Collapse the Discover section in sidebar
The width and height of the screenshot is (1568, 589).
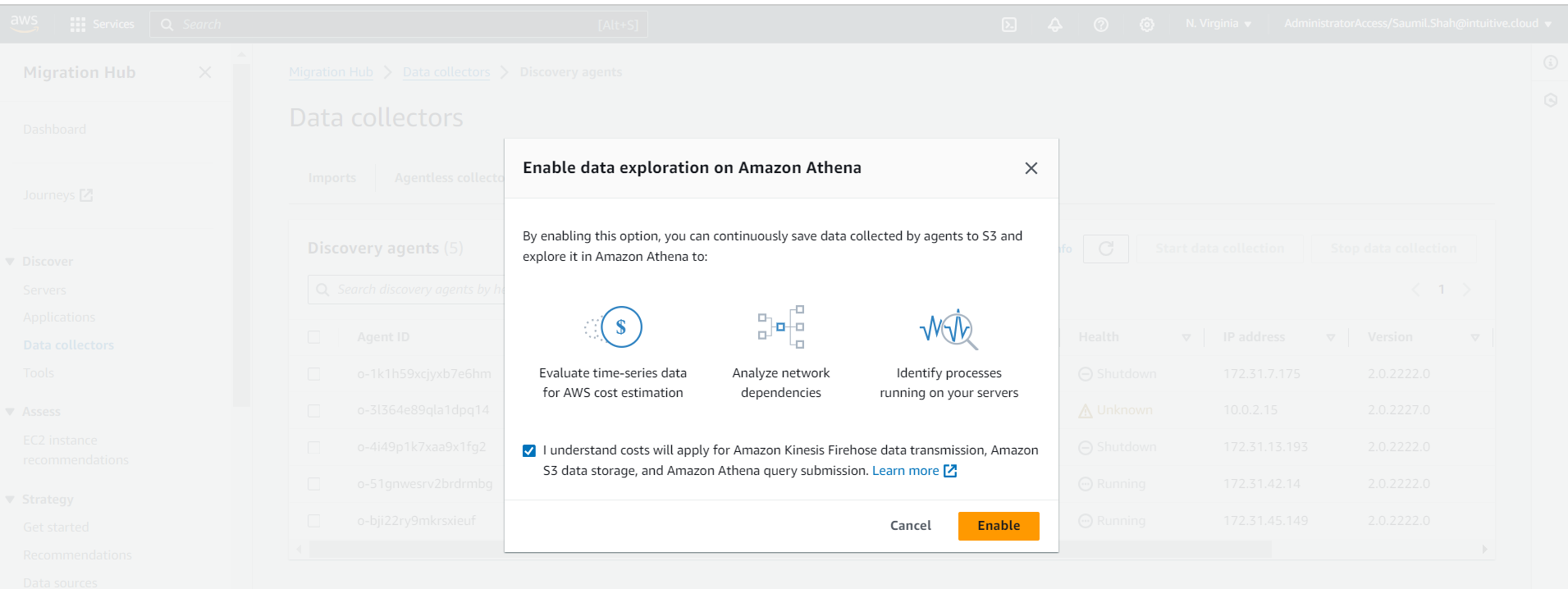tap(11, 262)
